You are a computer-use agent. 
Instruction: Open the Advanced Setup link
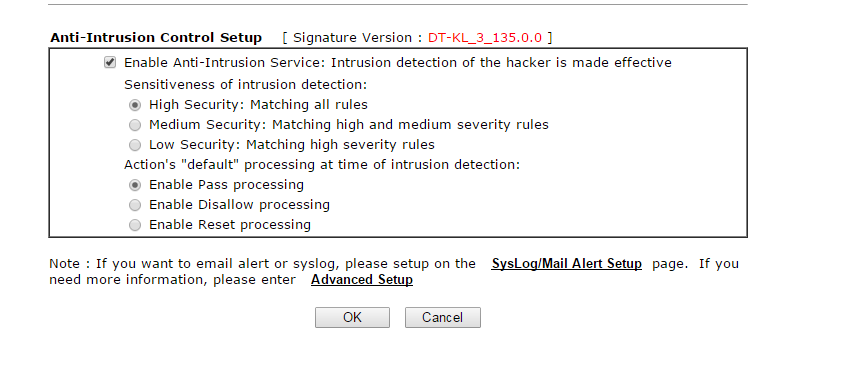click(362, 280)
